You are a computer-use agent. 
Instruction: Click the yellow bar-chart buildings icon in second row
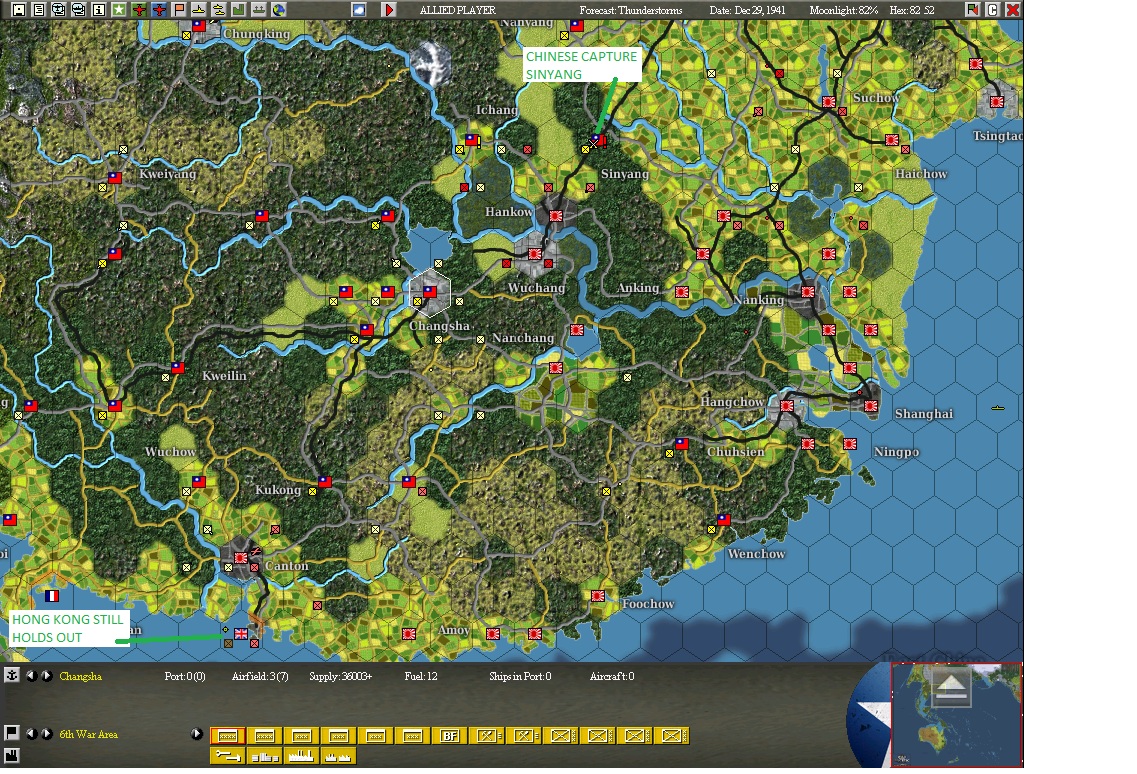pyautogui.click(x=265, y=756)
